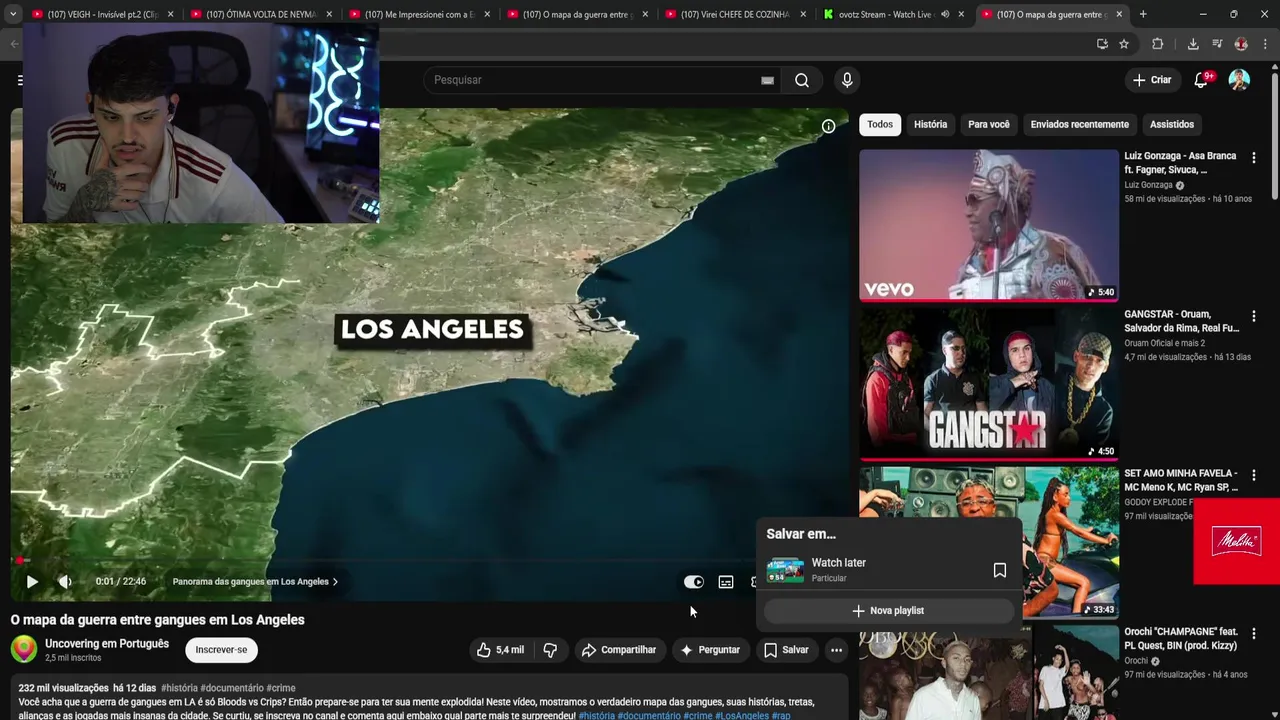Screen dimensions: 1280x720
Task: Open Luiz Gonzaga Asa Branca thumbnail
Action: pos(989,225)
